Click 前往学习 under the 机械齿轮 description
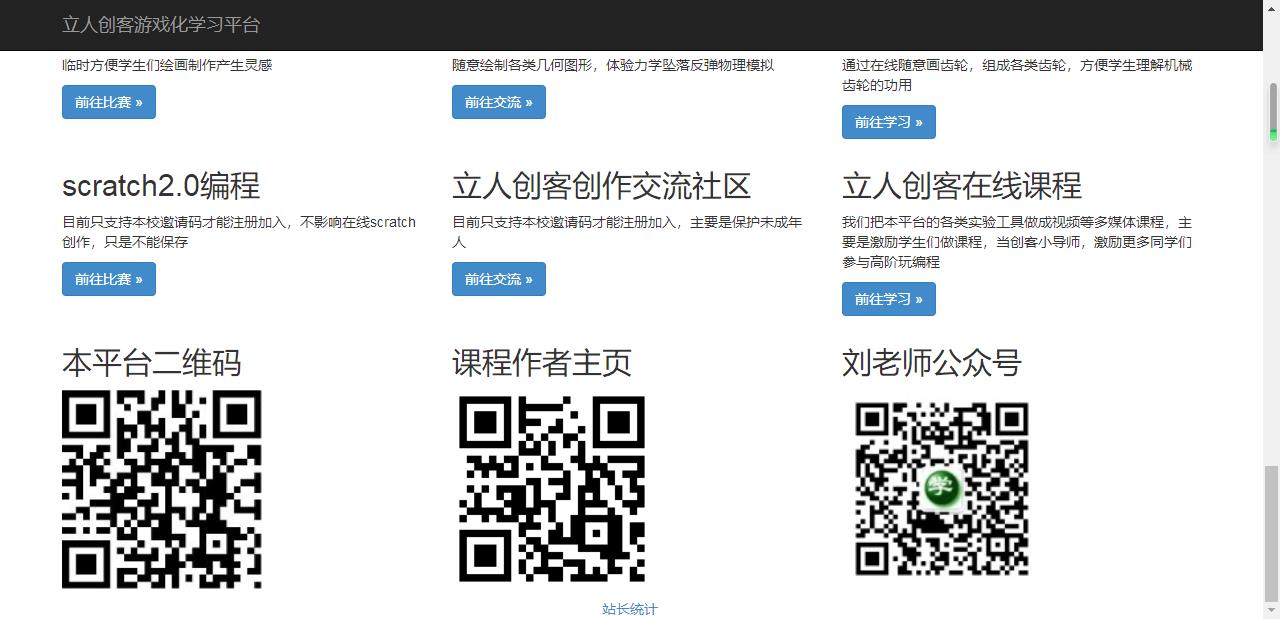The image size is (1280, 619). pos(889,122)
